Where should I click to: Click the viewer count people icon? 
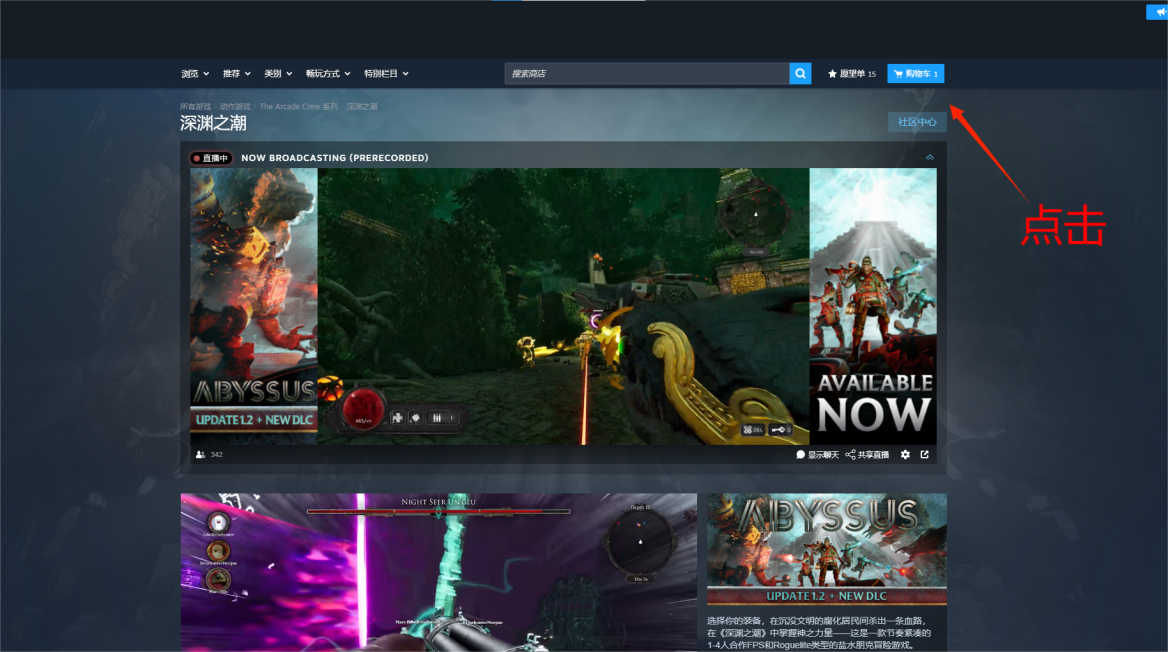coord(200,455)
